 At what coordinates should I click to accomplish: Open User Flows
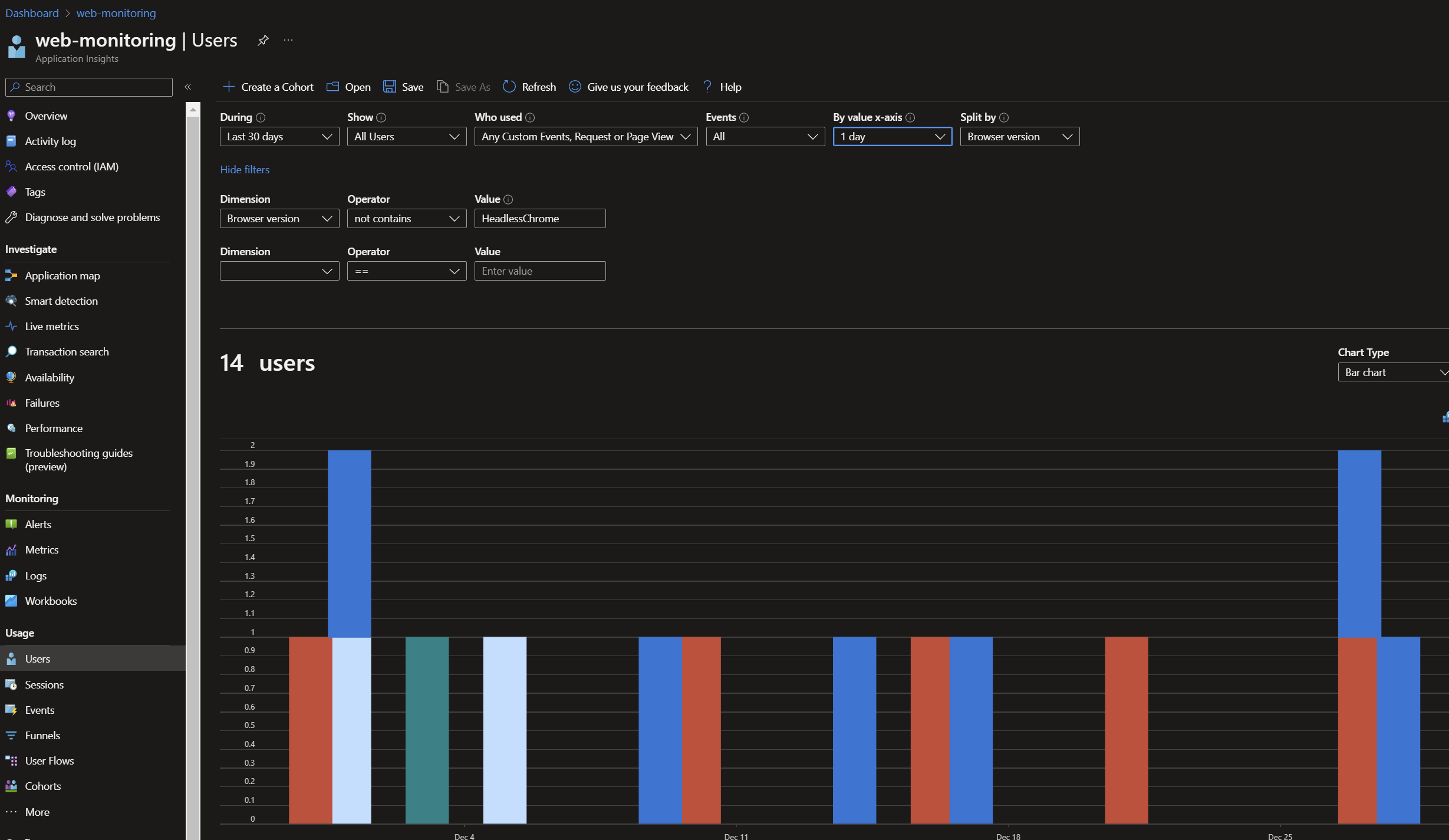point(50,760)
